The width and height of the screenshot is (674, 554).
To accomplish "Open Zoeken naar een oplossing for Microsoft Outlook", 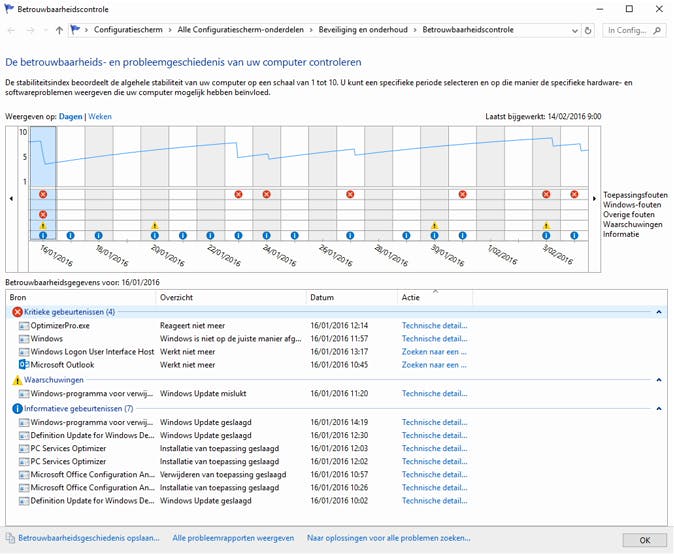I will point(434,365).
